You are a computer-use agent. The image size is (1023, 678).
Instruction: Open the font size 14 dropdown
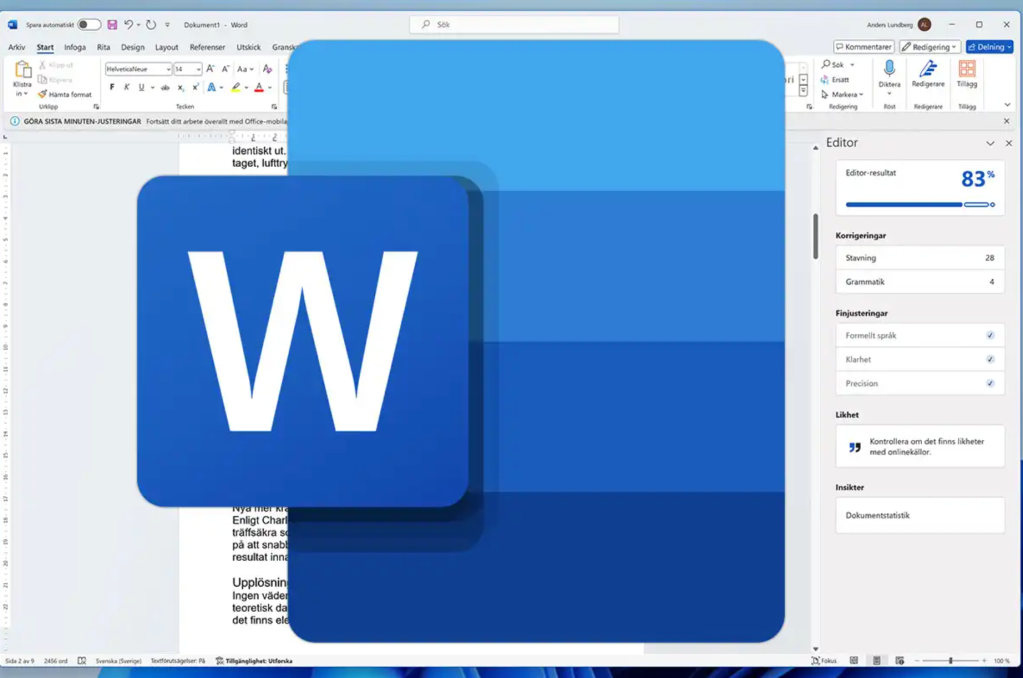click(198, 69)
